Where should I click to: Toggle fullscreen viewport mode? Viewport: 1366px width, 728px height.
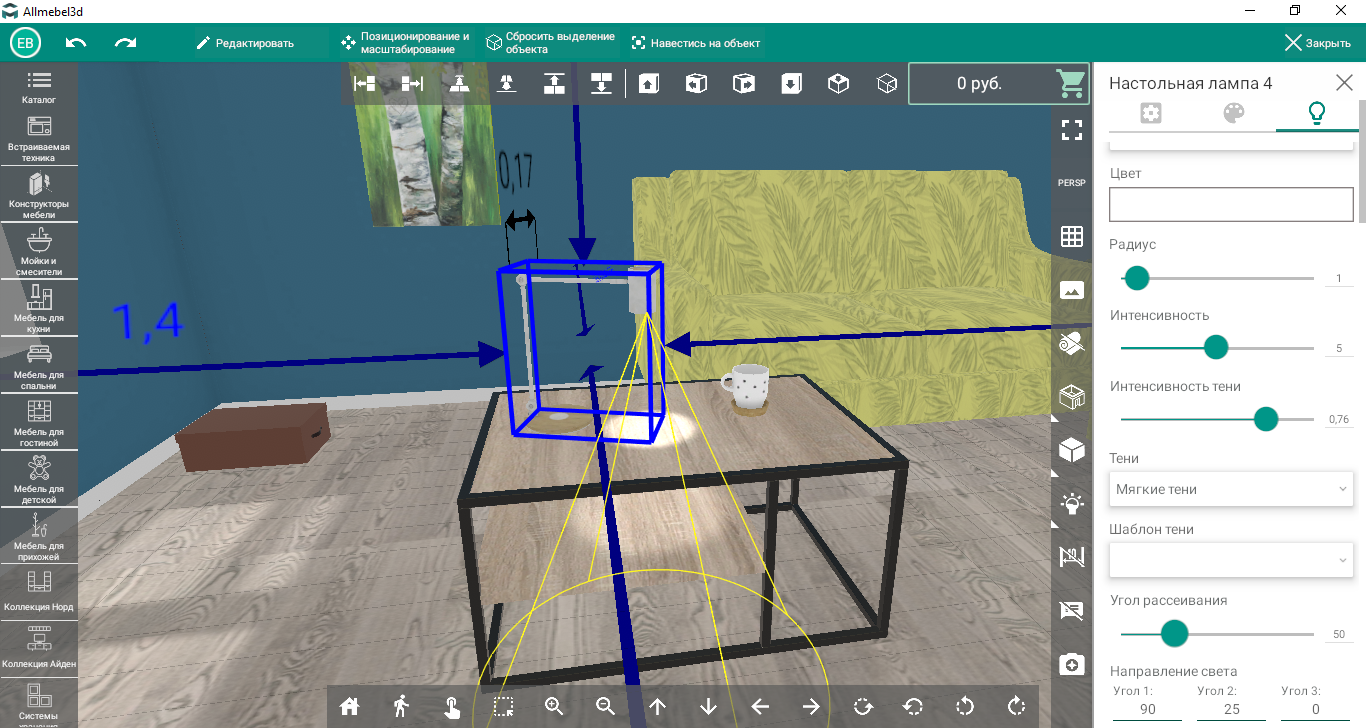pos(1072,129)
